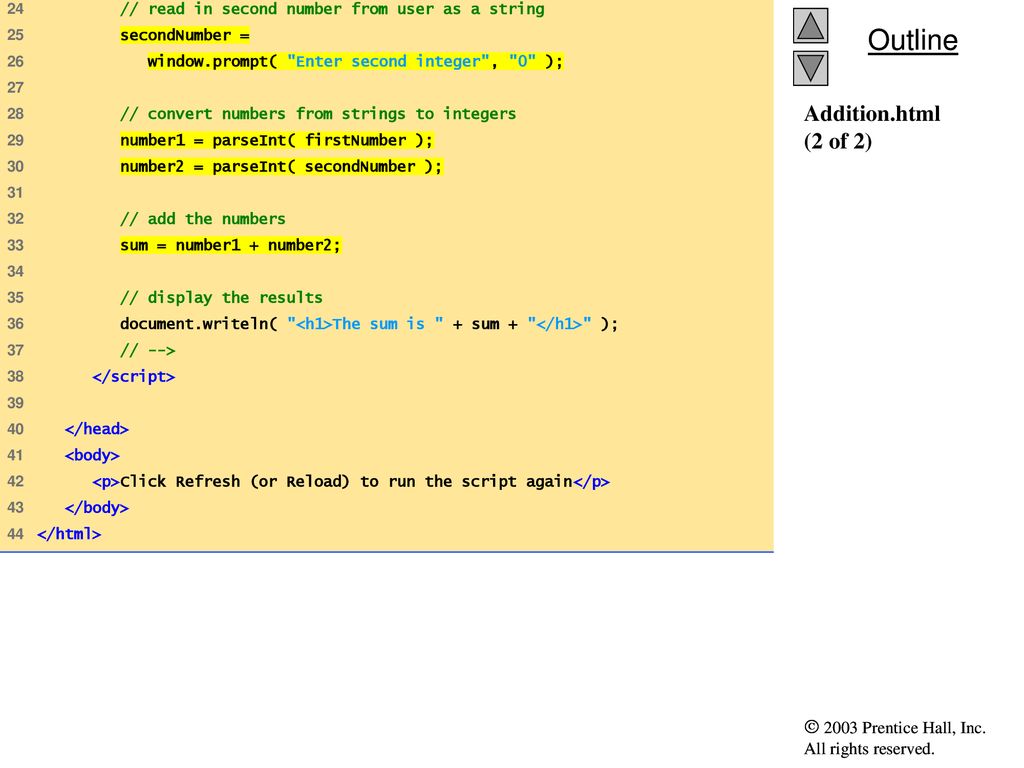Click "// convert numbers from strings to integers" comment
1024x768 pixels.
[x=318, y=114]
